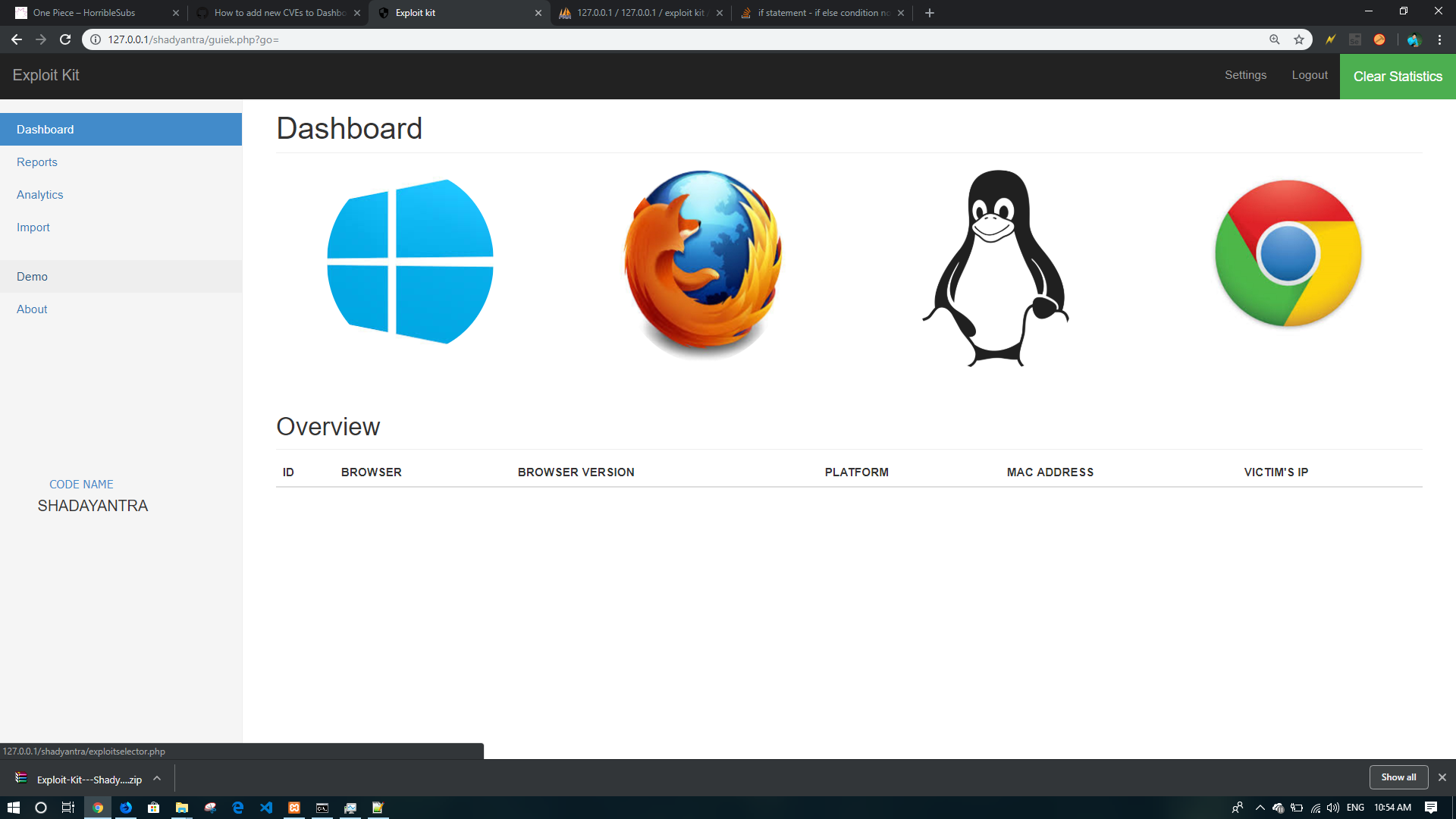
Task: Open File Explorer from the taskbar
Action: (182, 808)
